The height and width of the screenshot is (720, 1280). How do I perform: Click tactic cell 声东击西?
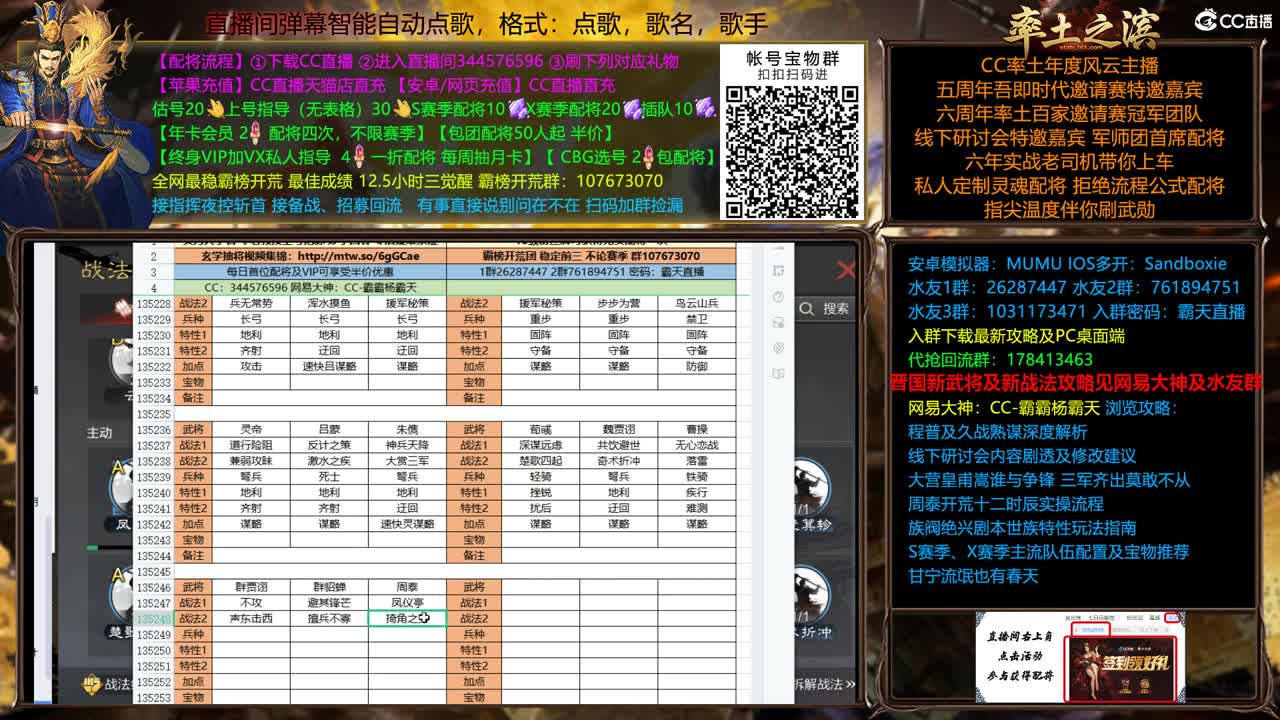251,619
